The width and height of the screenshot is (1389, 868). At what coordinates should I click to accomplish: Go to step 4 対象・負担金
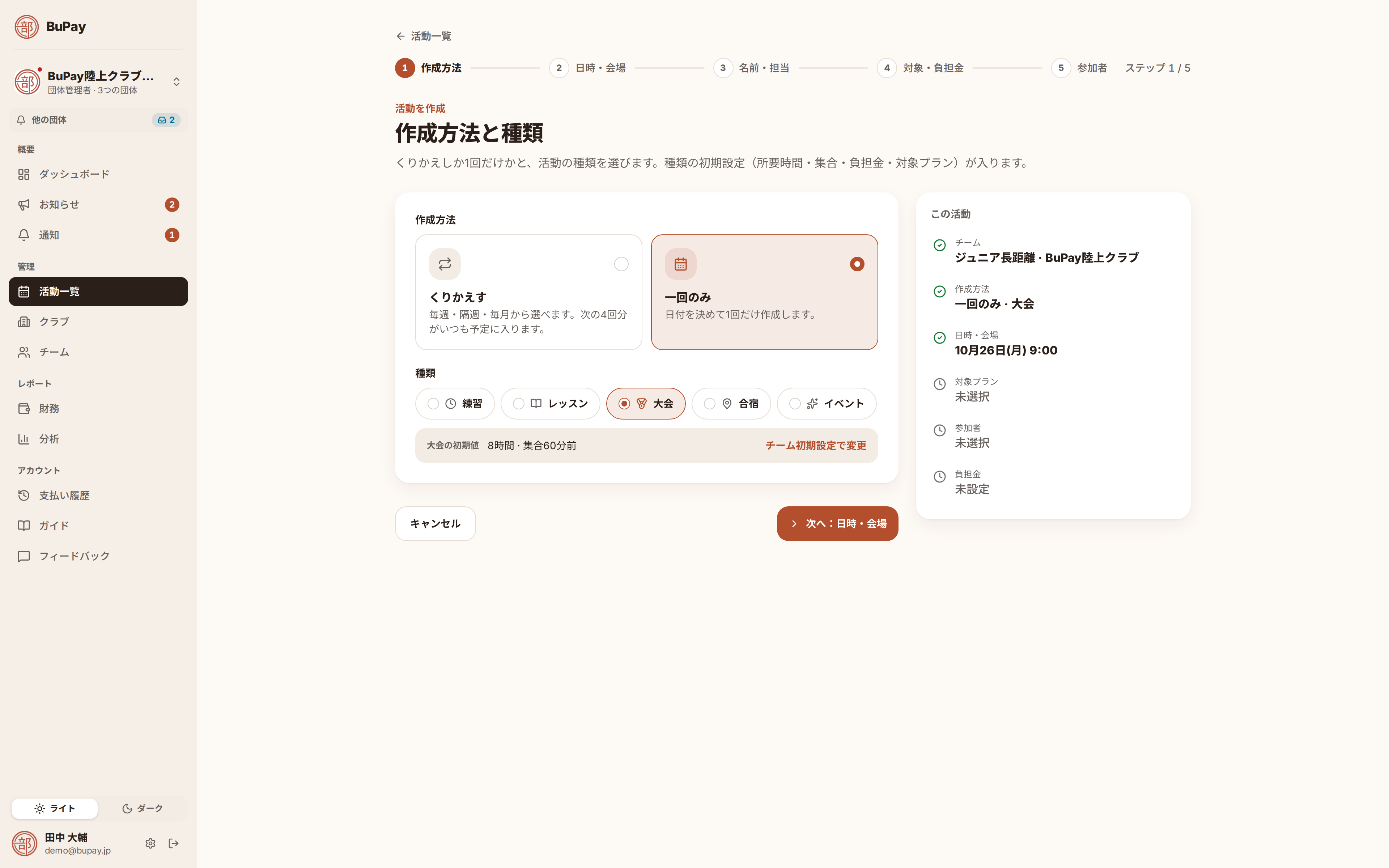click(x=921, y=68)
